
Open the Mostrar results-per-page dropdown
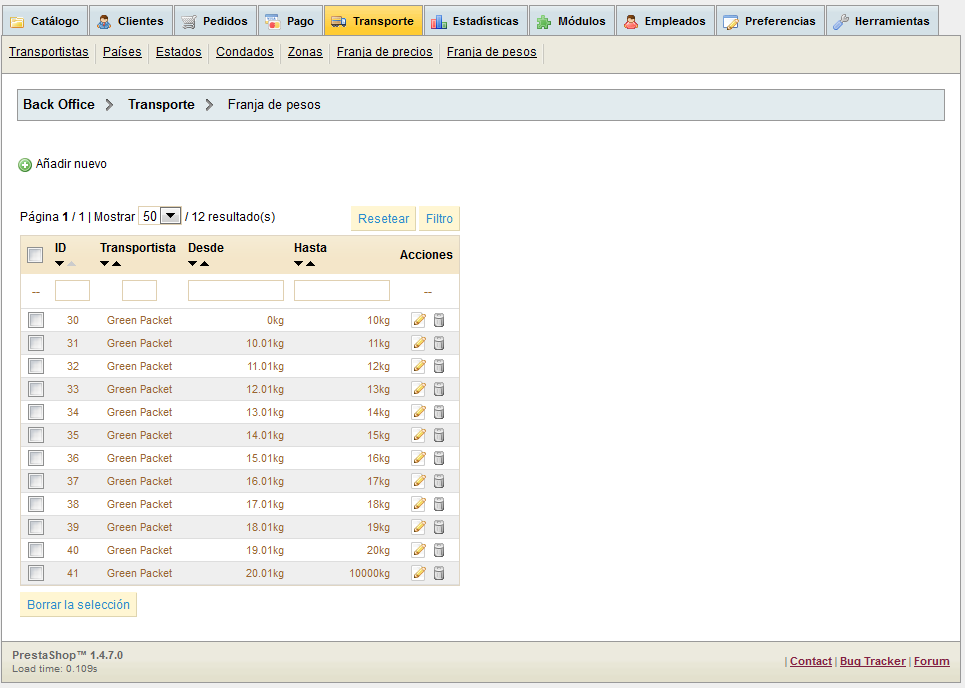click(x=159, y=216)
